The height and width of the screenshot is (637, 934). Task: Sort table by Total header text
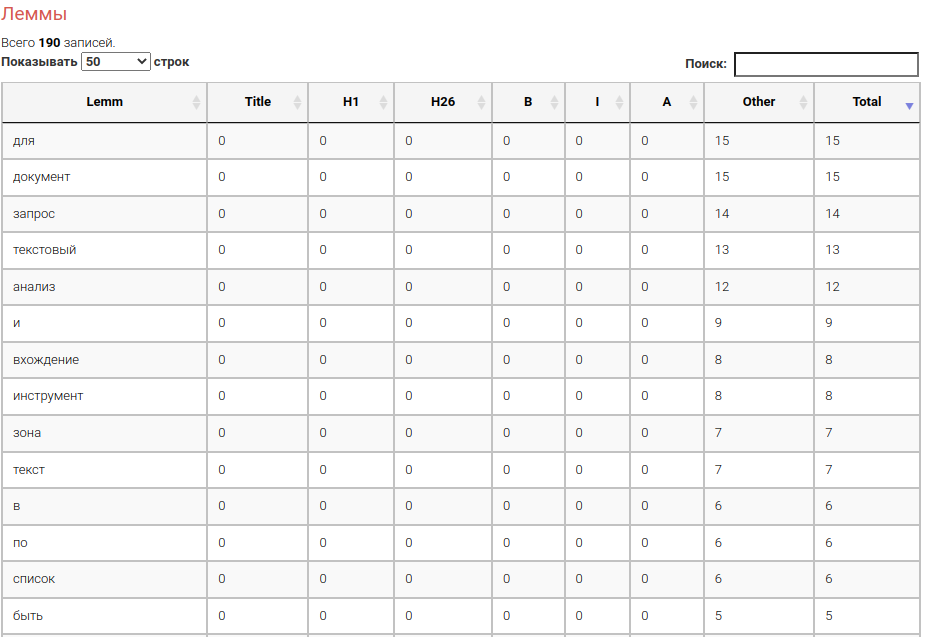tap(866, 102)
